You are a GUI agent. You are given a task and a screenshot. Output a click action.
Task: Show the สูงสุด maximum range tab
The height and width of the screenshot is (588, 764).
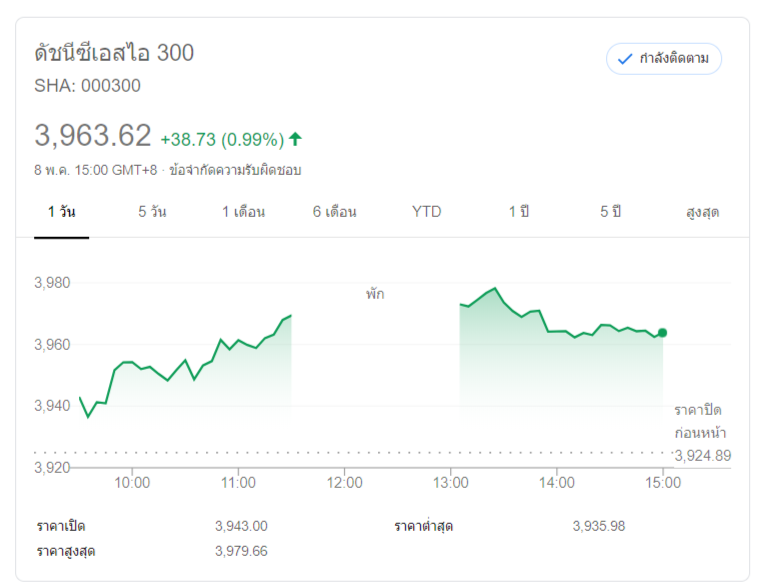[x=702, y=212]
